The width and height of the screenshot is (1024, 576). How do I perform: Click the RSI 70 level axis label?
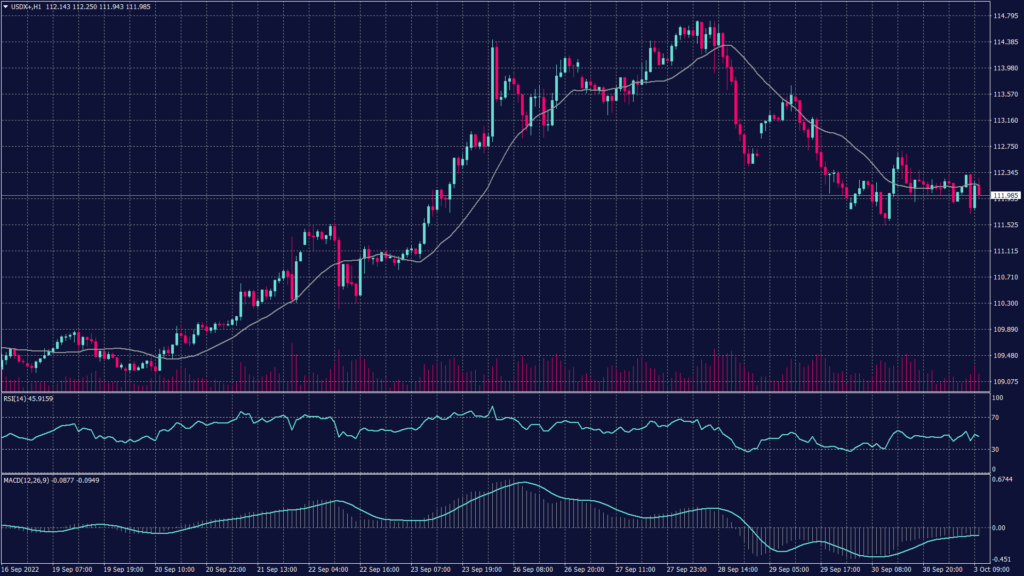coord(995,416)
